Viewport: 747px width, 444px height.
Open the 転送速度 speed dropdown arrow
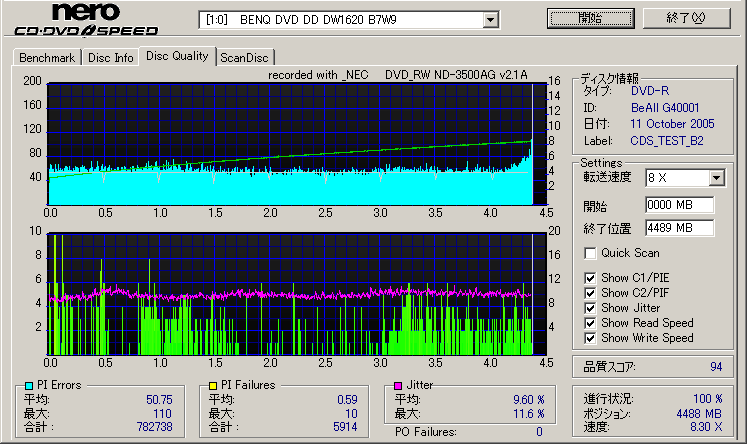coord(716,178)
